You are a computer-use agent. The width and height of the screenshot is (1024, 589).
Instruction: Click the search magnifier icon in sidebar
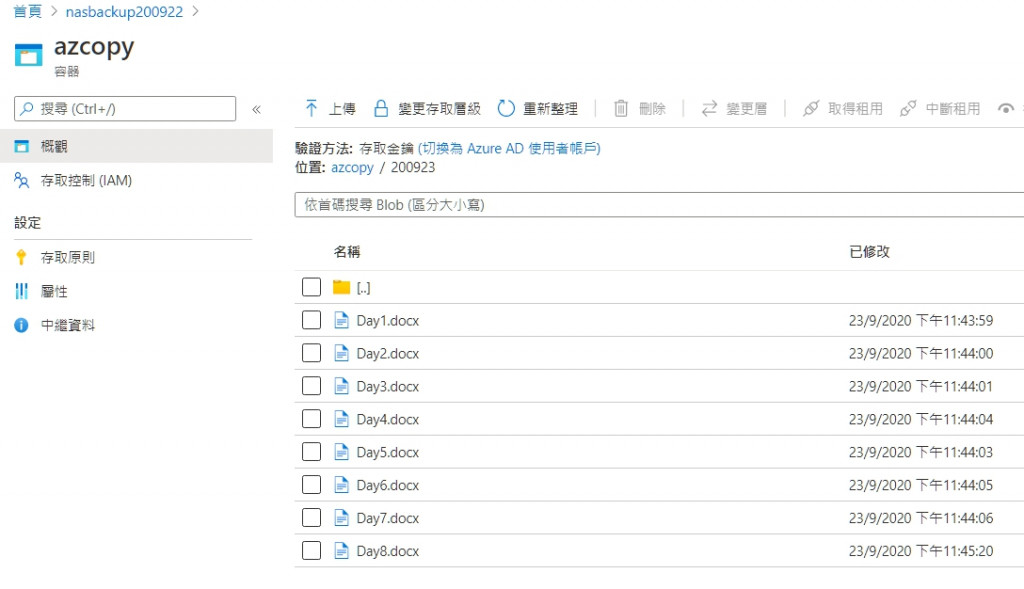26,108
